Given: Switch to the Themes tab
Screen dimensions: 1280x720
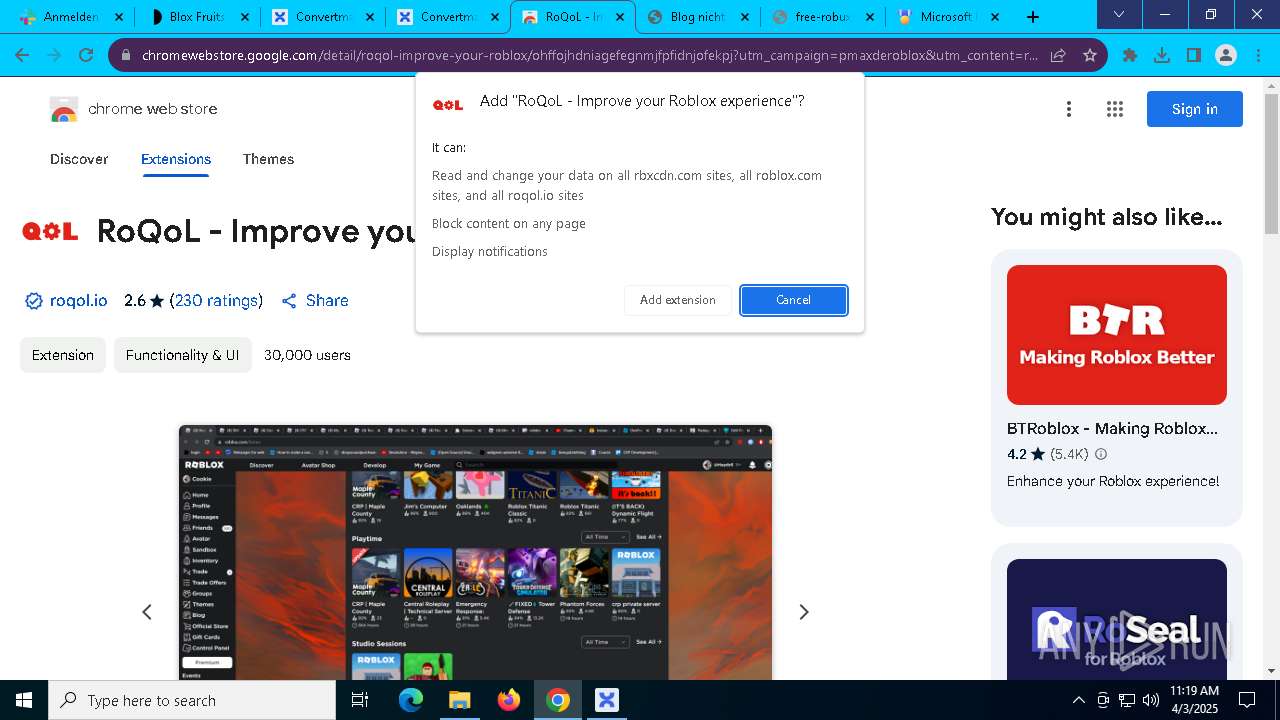Looking at the screenshot, I should click(x=268, y=159).
